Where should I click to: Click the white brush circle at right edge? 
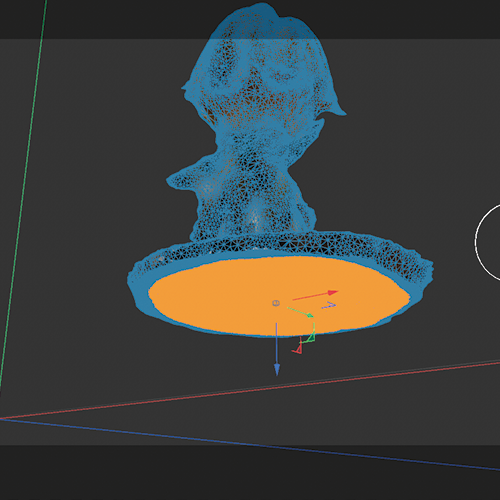coord(487,242)
